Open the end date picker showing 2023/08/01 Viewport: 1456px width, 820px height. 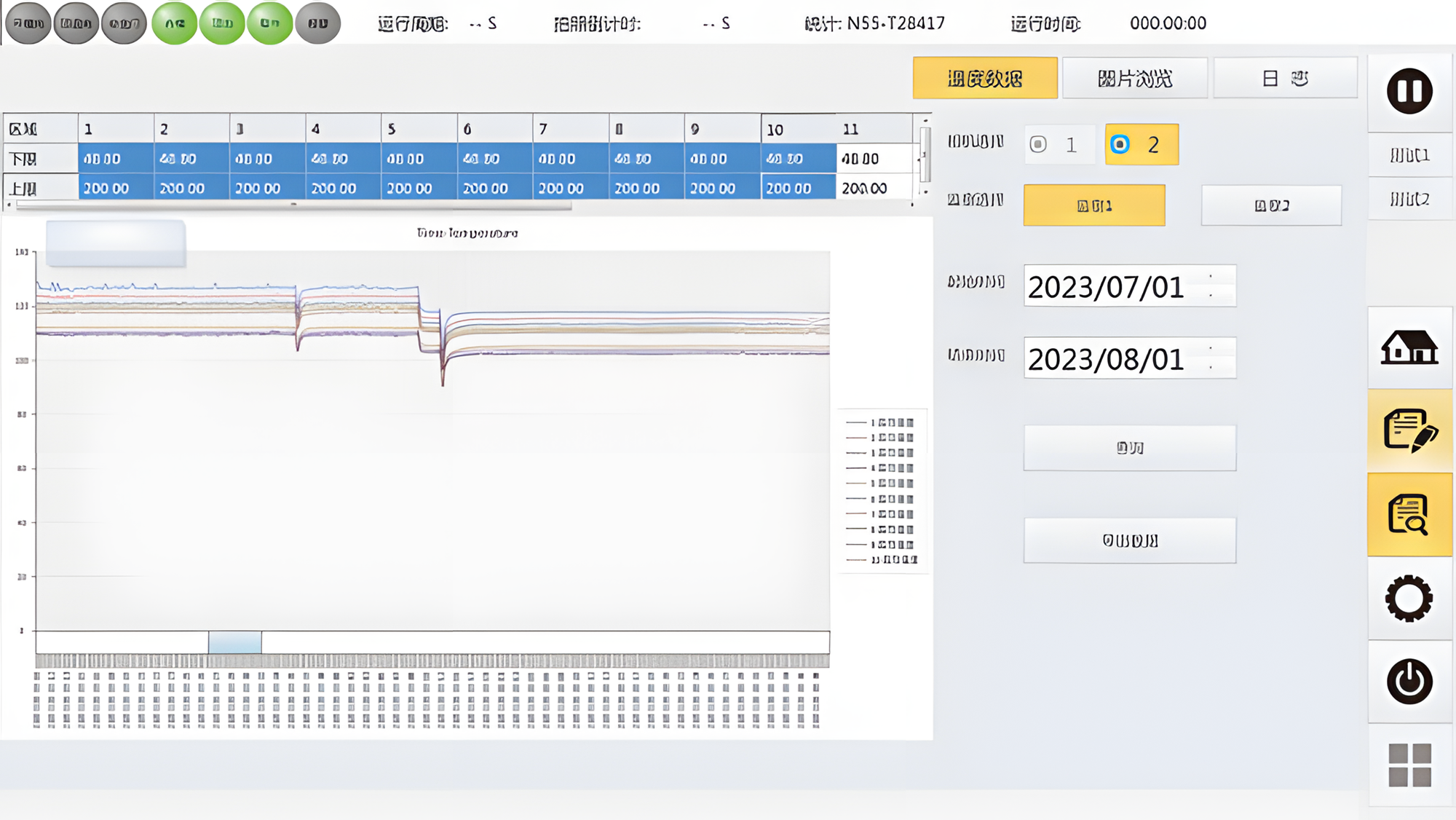pos(1121,358)
